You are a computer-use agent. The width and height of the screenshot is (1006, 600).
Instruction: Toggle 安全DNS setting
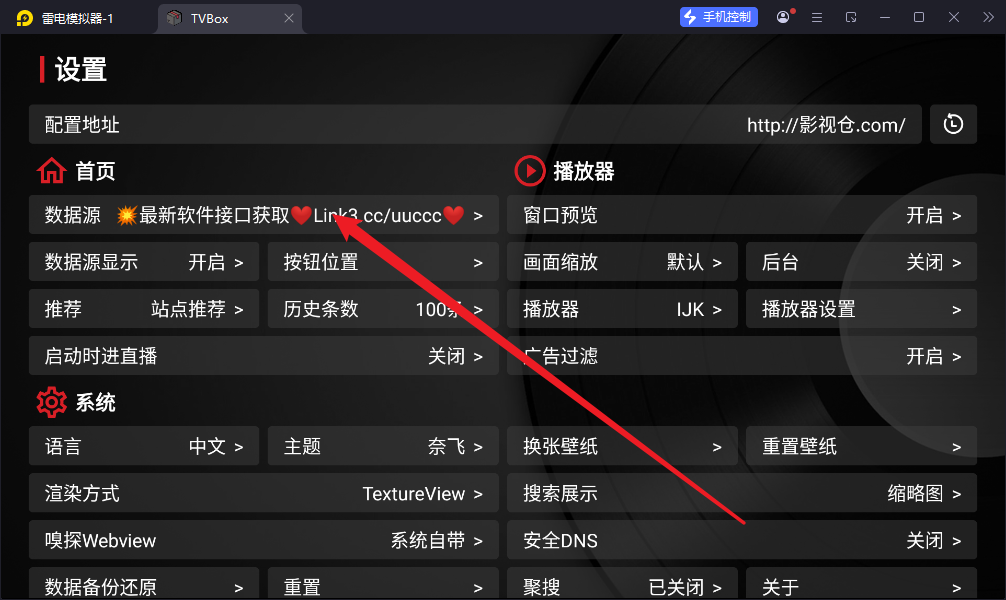(742, 540)
